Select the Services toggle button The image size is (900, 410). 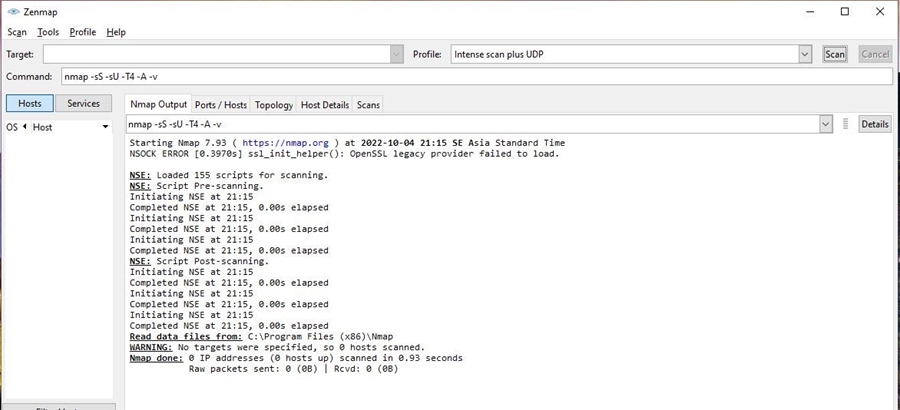[84, 103]
